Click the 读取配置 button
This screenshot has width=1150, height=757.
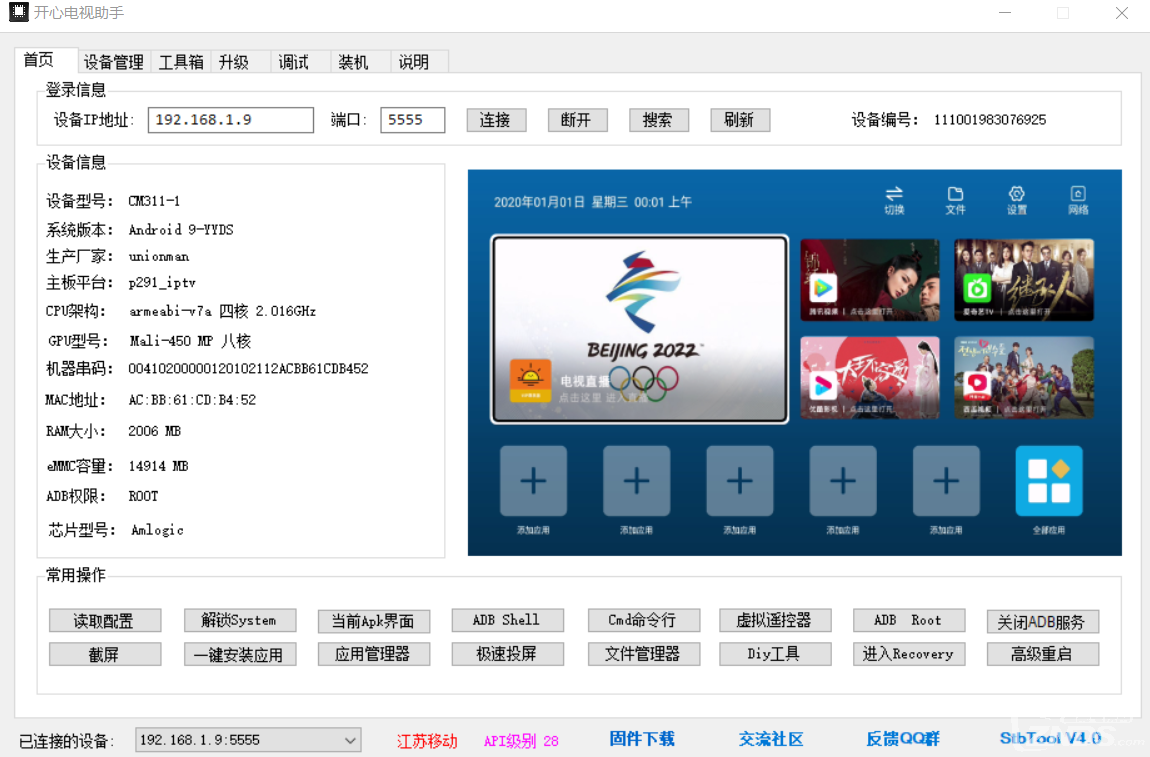105,621
